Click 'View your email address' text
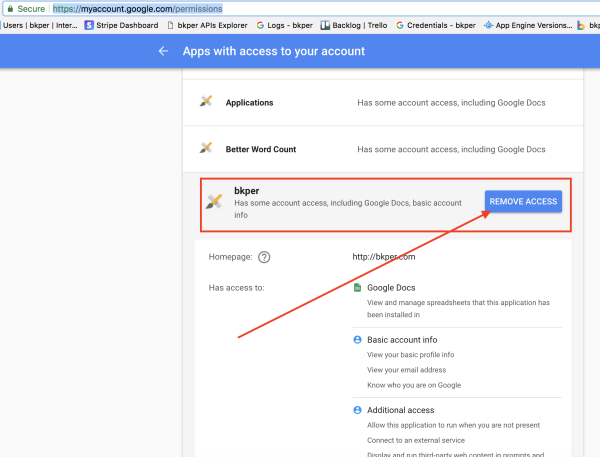The height and width of the screenshot is (457, 600). coord(406,370)
